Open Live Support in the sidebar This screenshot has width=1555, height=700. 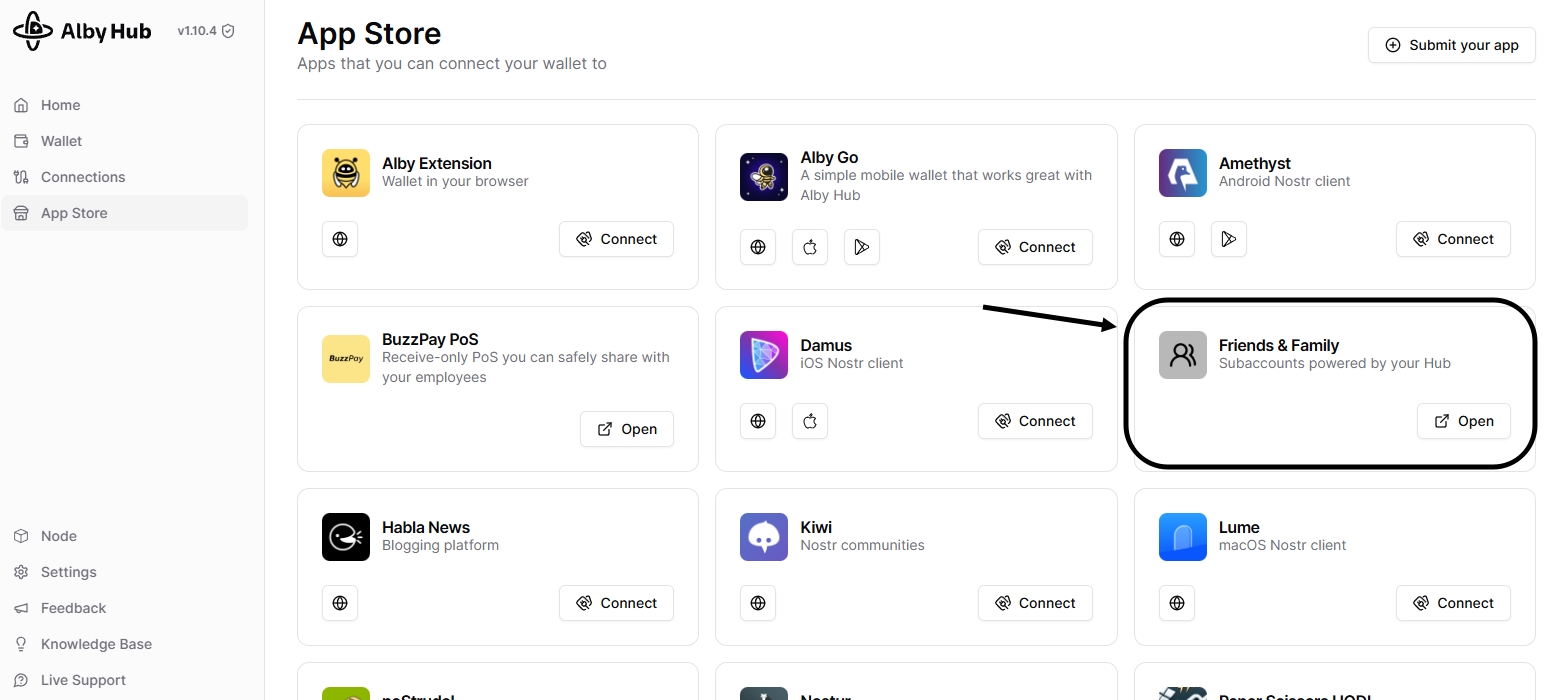point(83,680)
